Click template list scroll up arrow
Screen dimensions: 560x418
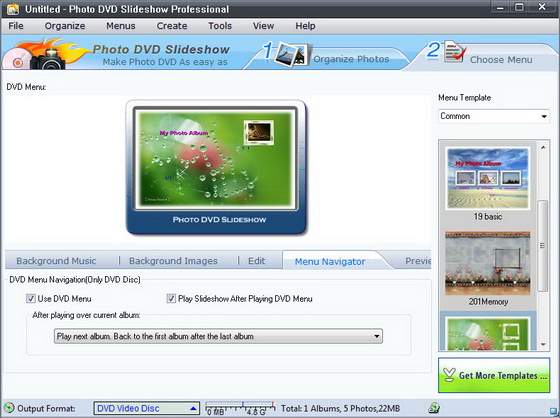point(543,147)
